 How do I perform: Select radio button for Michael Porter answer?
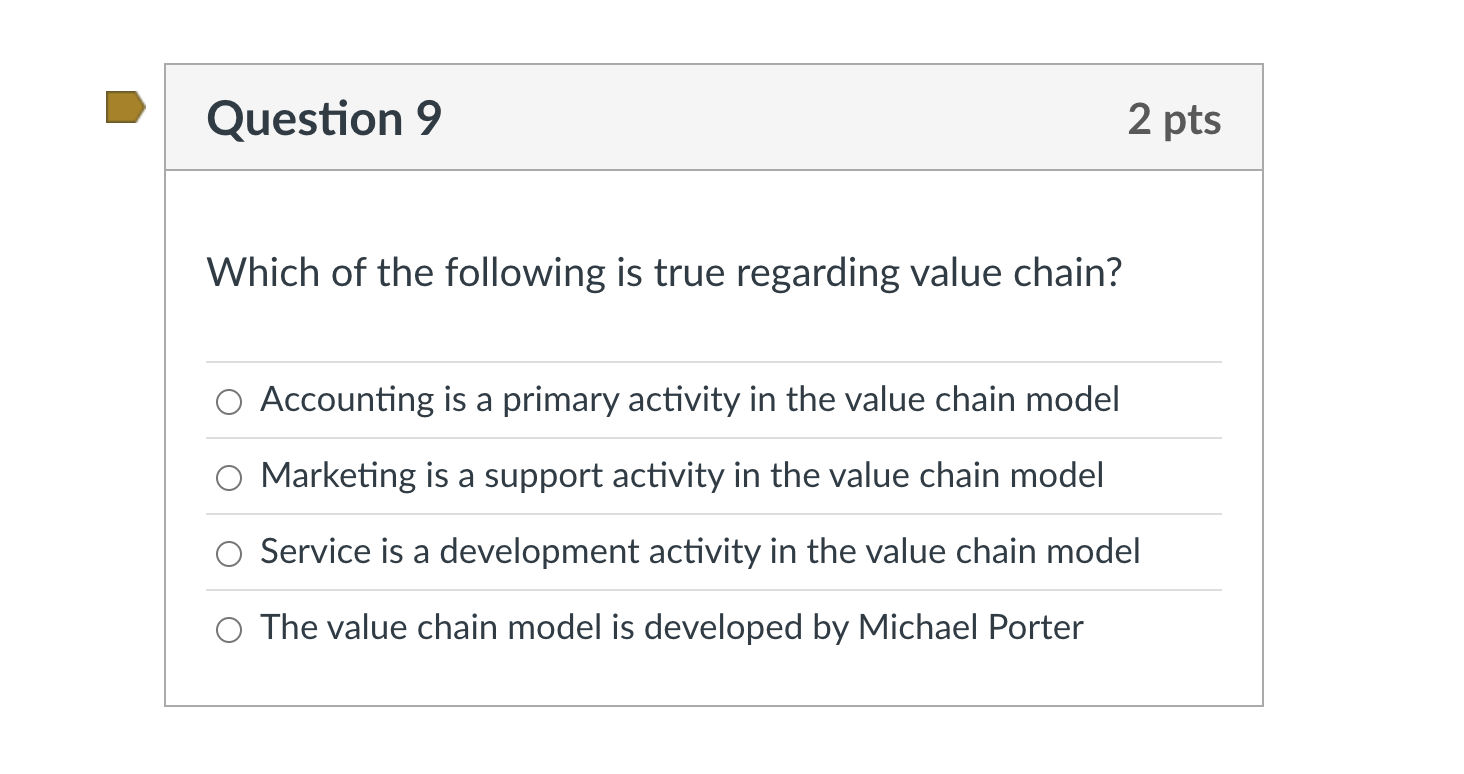[229, 629]
